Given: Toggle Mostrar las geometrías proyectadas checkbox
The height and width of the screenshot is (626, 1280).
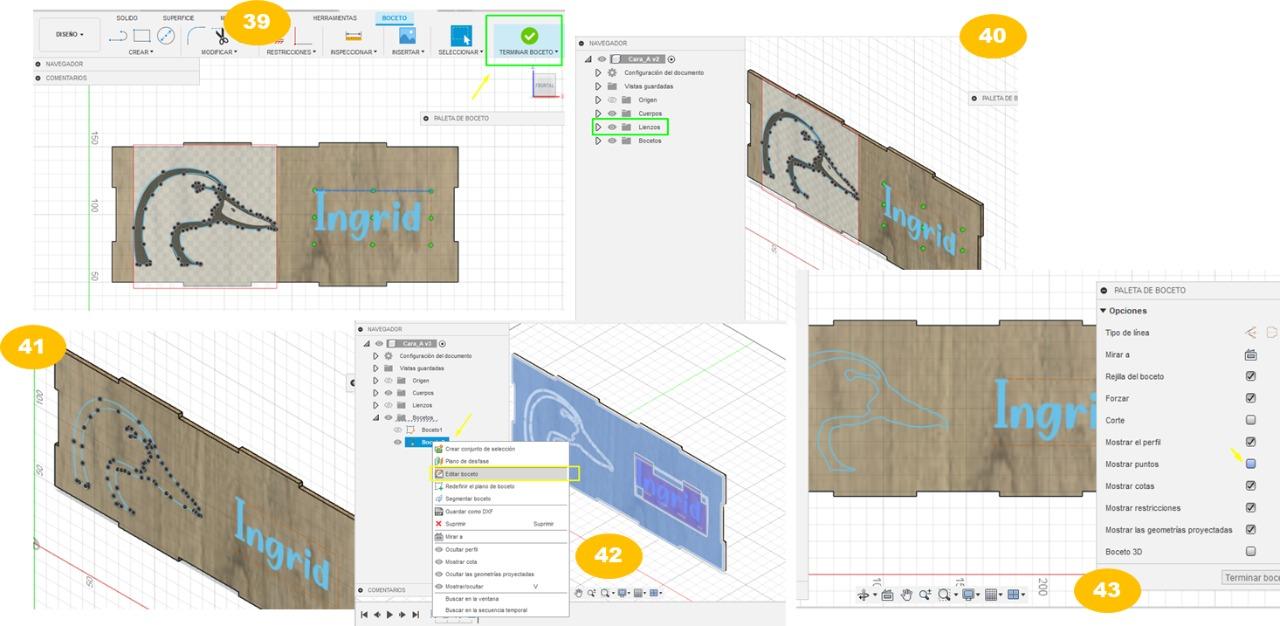Looking at the screenshot, I should point(1250,529).
